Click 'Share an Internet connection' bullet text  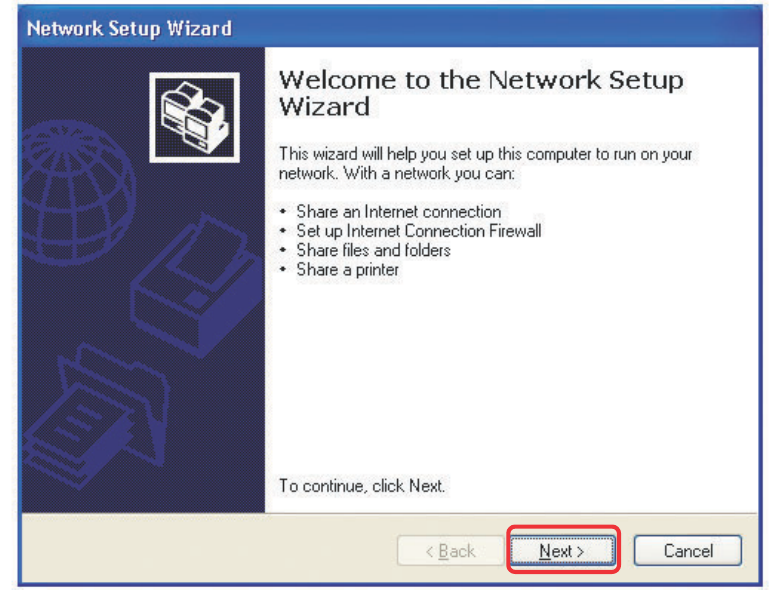(398, 212)
